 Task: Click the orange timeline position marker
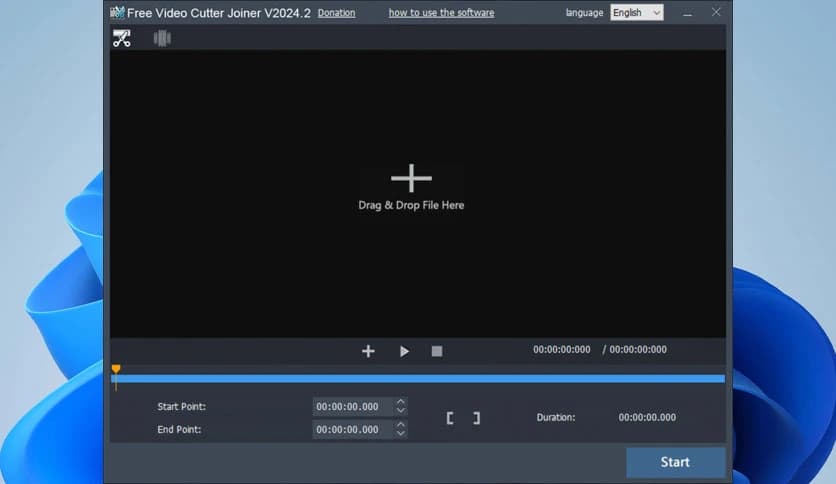click(x=116, y=369)
